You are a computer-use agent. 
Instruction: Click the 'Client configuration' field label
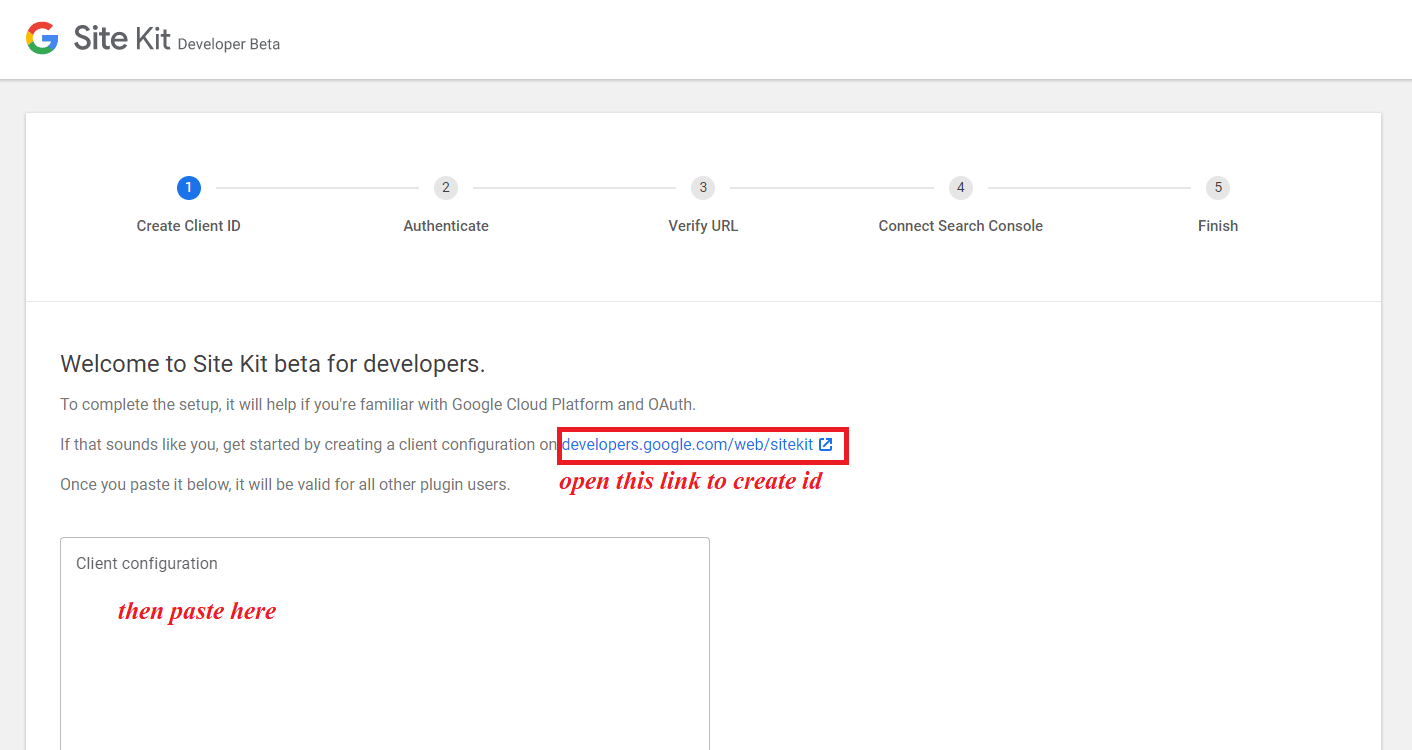(x=147, y=564)
